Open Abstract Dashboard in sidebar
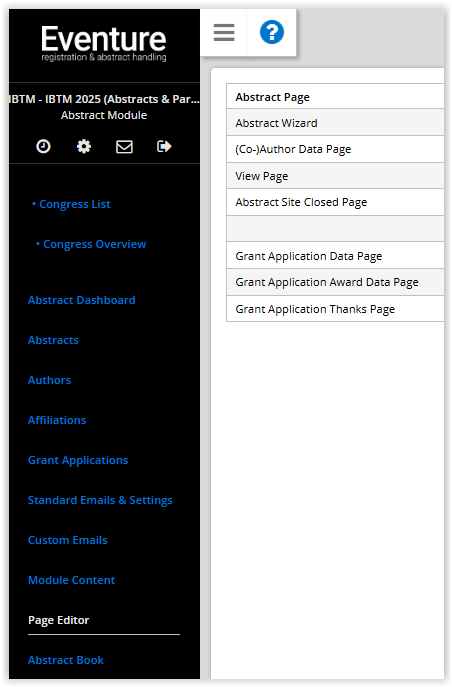The width and height of the screenshot is (452, 687). click(x=81, y=300)
